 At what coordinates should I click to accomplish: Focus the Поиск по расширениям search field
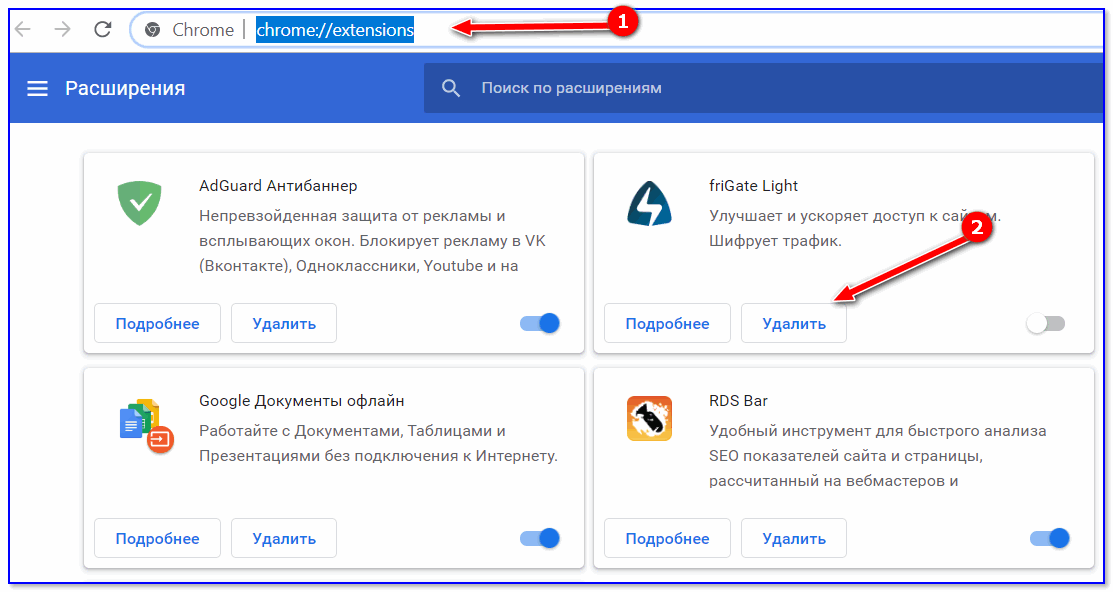(x=763, y=88)
